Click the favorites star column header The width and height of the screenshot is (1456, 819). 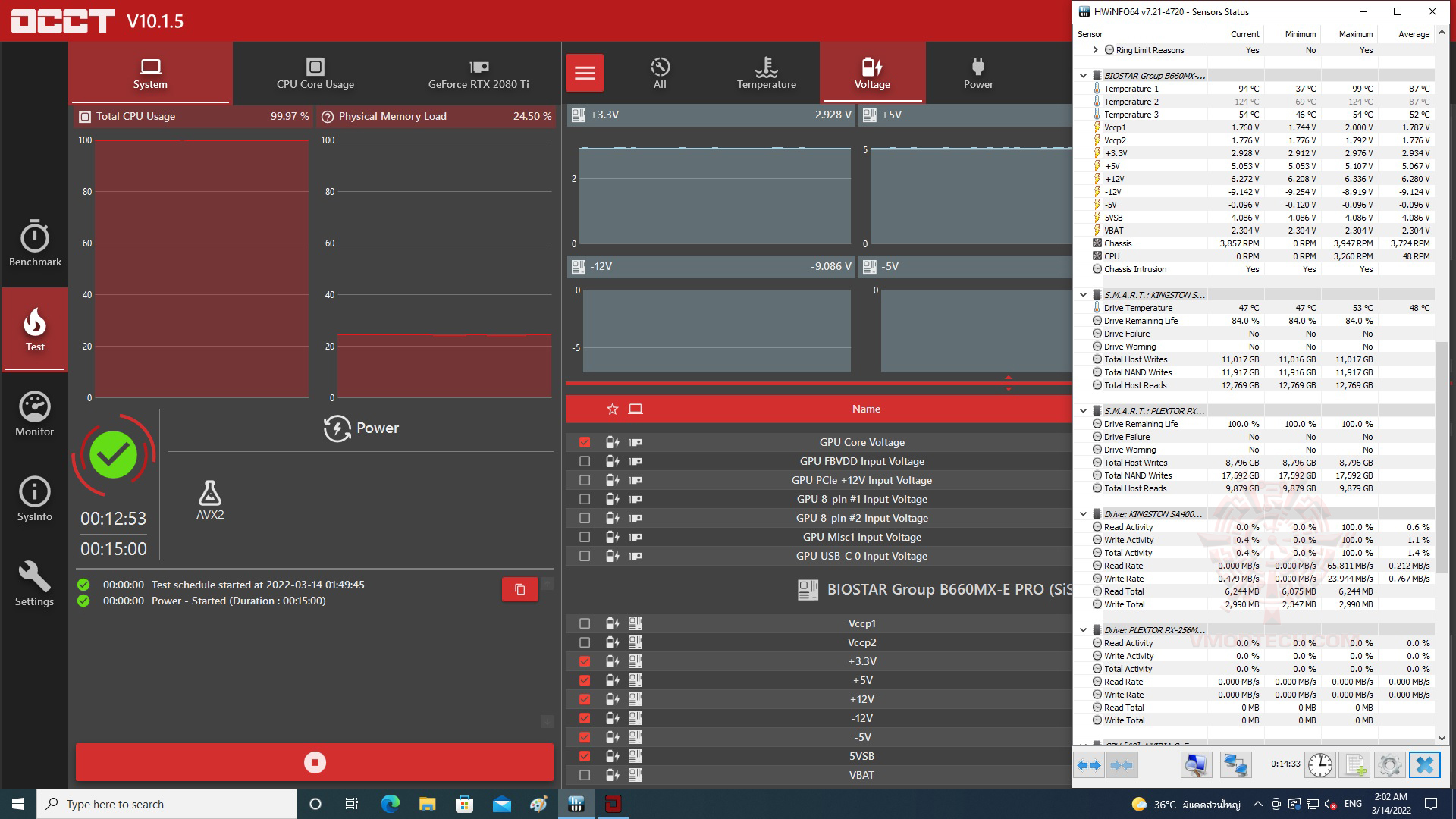pyautogui.click(x=613, y=409)
